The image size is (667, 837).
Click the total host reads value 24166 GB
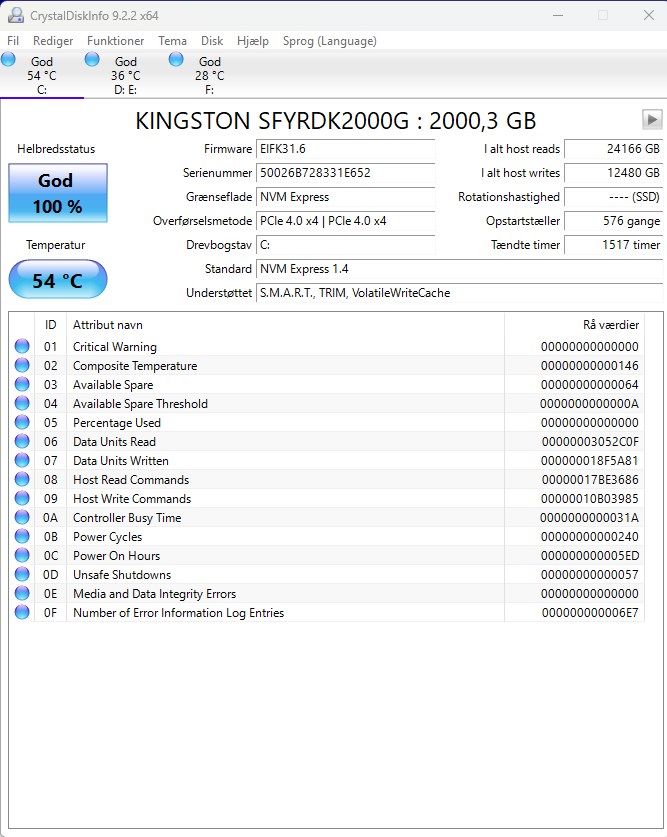point(614,149)
